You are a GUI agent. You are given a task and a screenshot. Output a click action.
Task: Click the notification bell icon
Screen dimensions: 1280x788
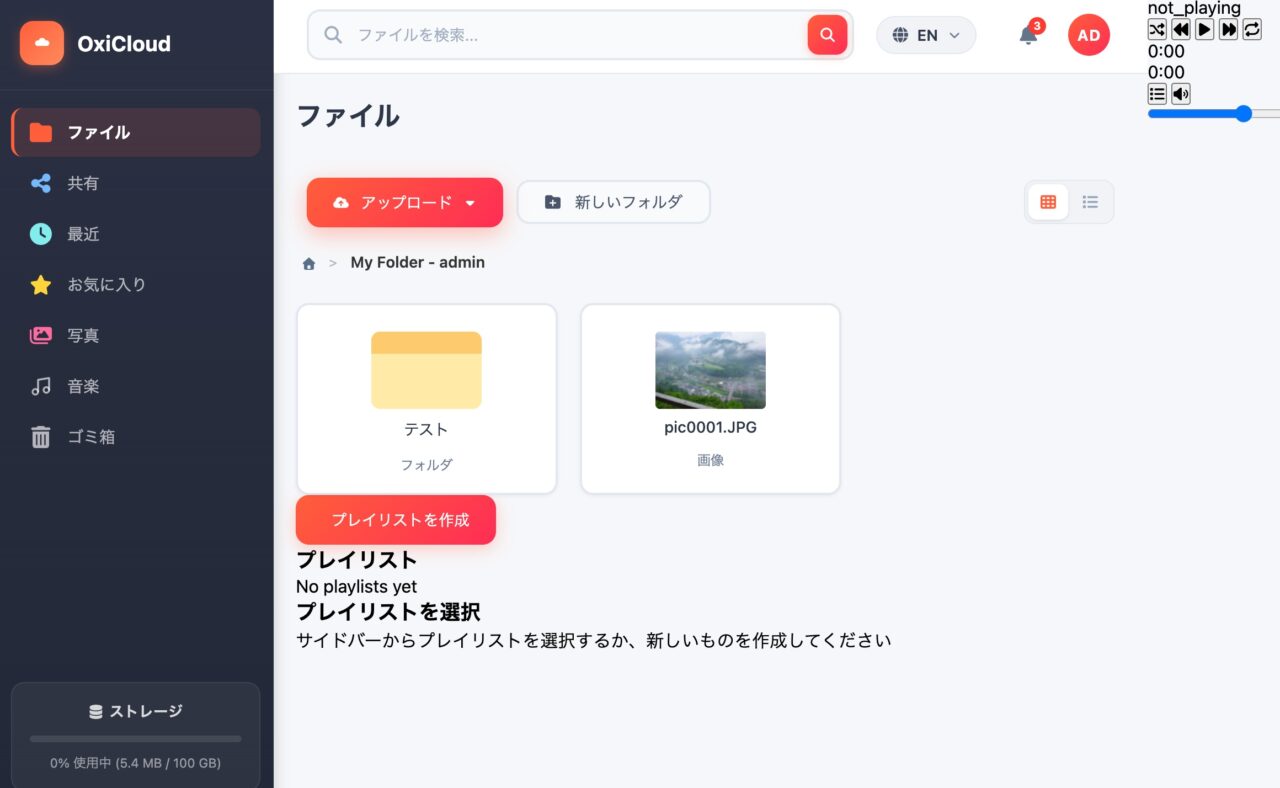pos(1028,36)
